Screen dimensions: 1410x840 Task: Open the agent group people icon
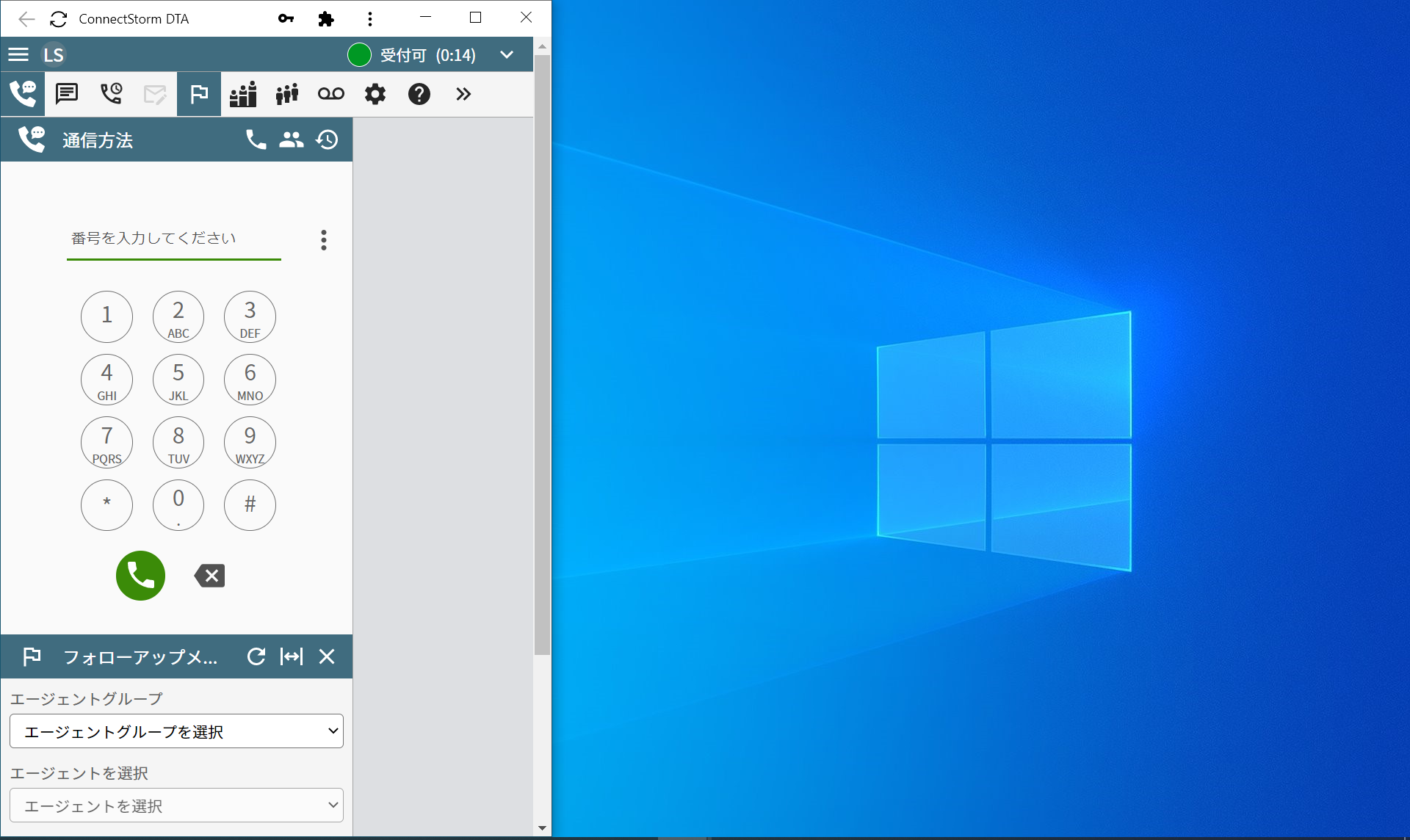point(287,94)
